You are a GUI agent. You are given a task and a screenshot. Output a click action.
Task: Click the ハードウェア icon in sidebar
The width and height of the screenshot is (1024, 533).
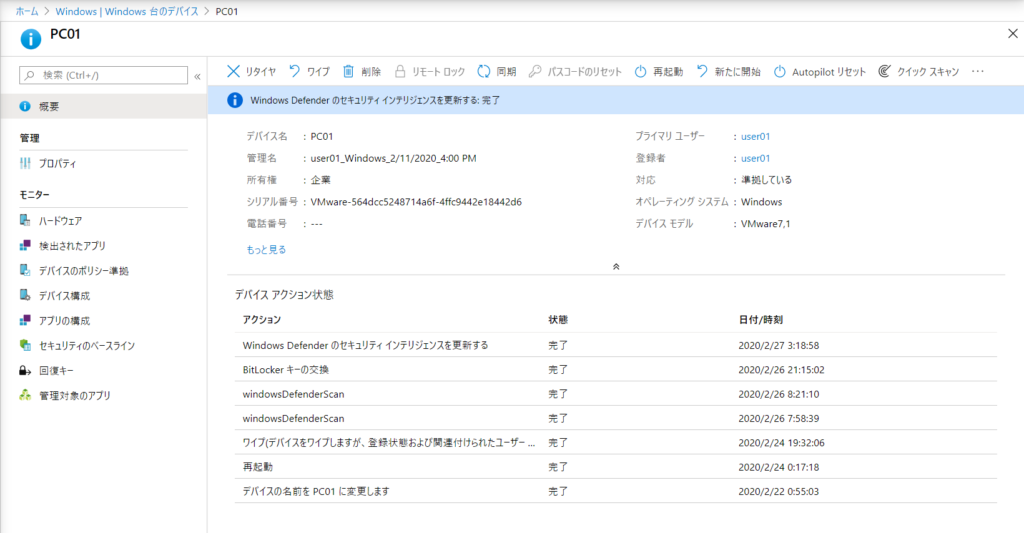pos(25,220)
